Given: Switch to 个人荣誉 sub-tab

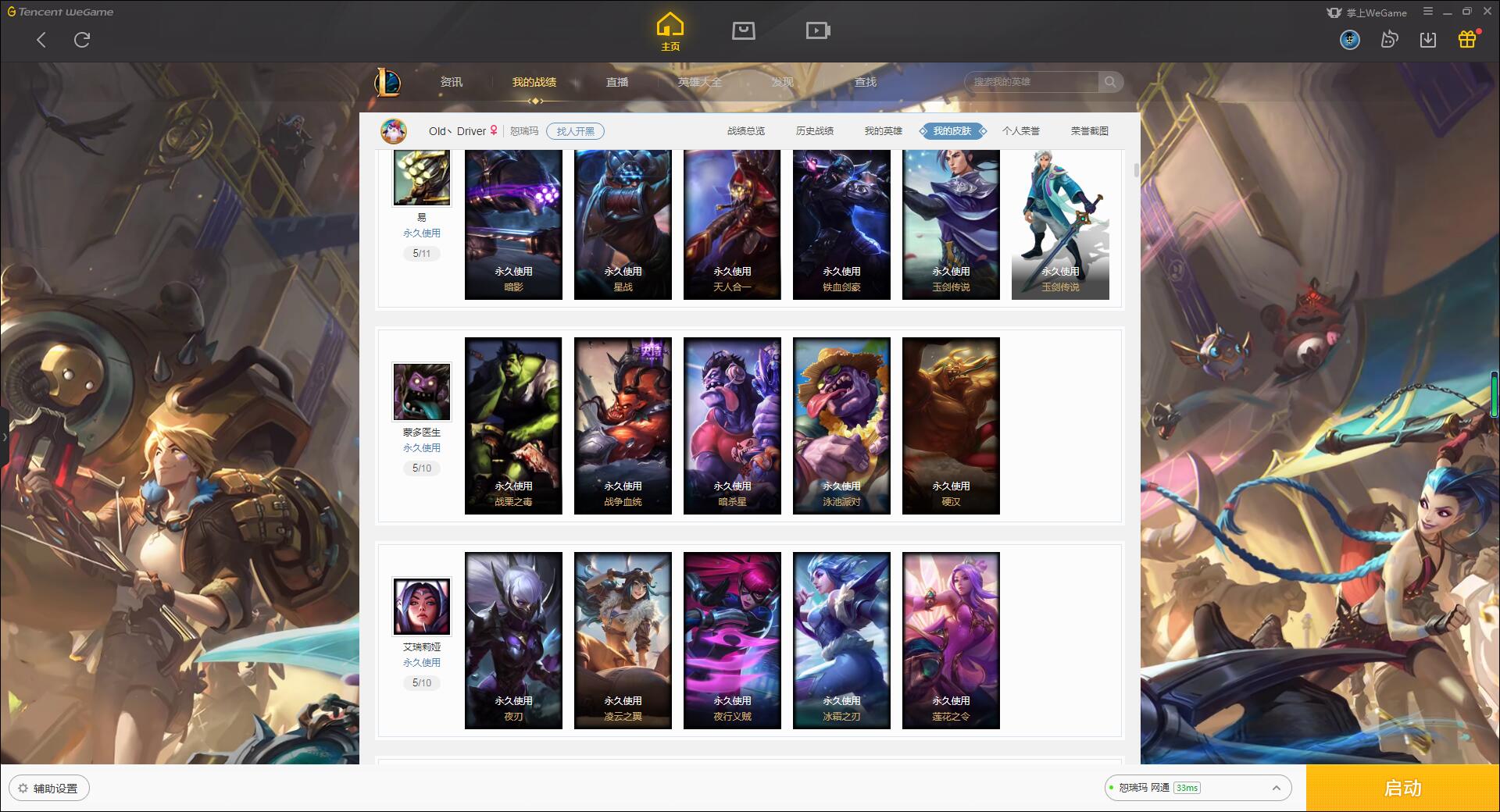Looking at the screenshot, I should tap(1021, 131).
